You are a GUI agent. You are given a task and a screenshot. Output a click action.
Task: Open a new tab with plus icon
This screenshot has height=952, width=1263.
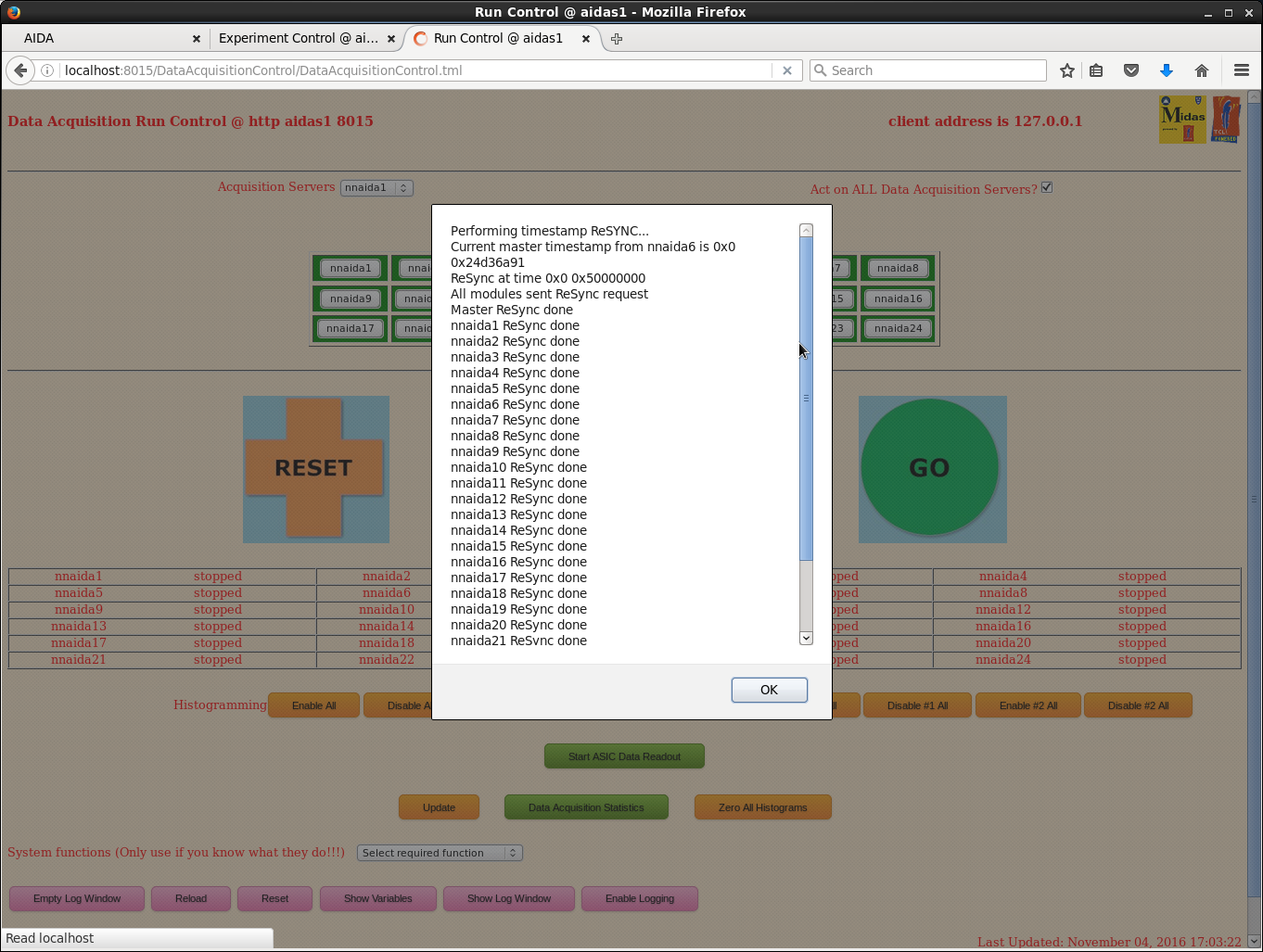tap(617, 38)
